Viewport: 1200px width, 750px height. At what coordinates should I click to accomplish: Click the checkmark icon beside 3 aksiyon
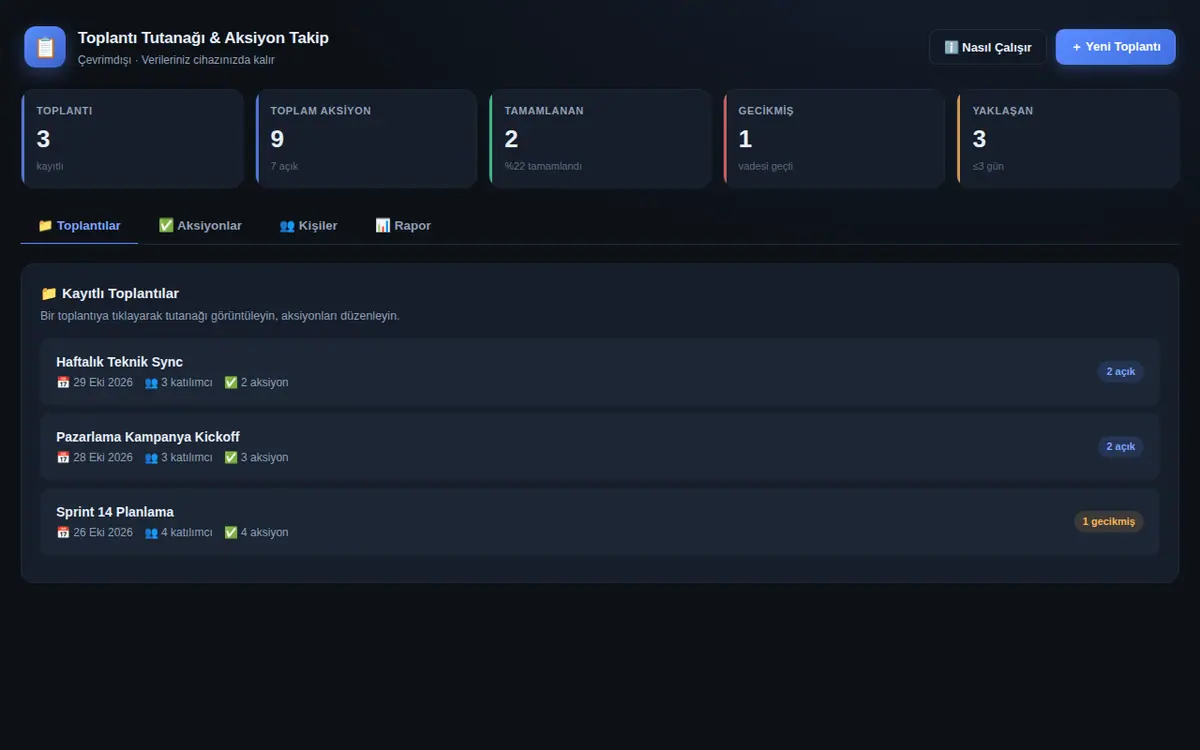[x=231, y=458]
